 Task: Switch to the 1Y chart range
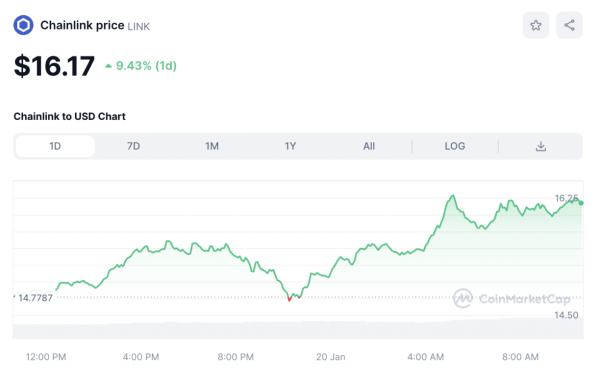pyautogui.click(x=290, y=146)
